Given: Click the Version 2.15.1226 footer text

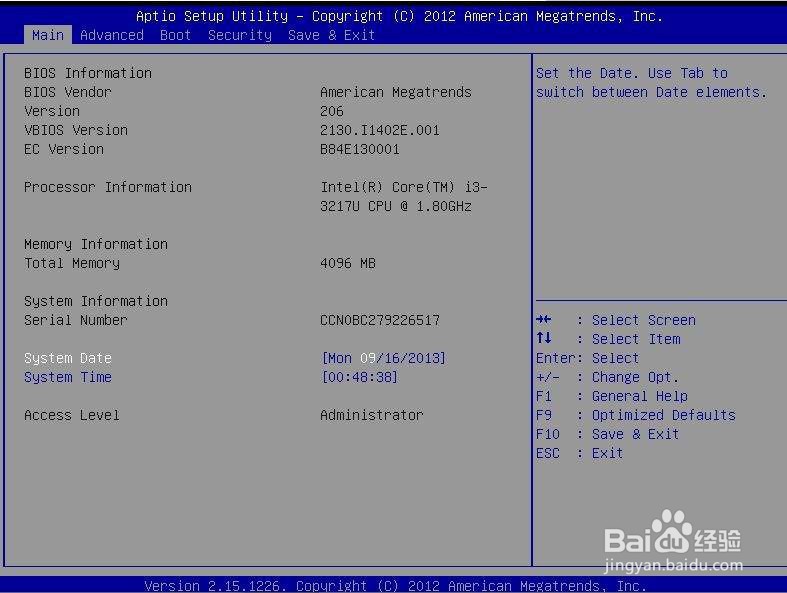Looking at the screenshot, I should coord(396,586).
